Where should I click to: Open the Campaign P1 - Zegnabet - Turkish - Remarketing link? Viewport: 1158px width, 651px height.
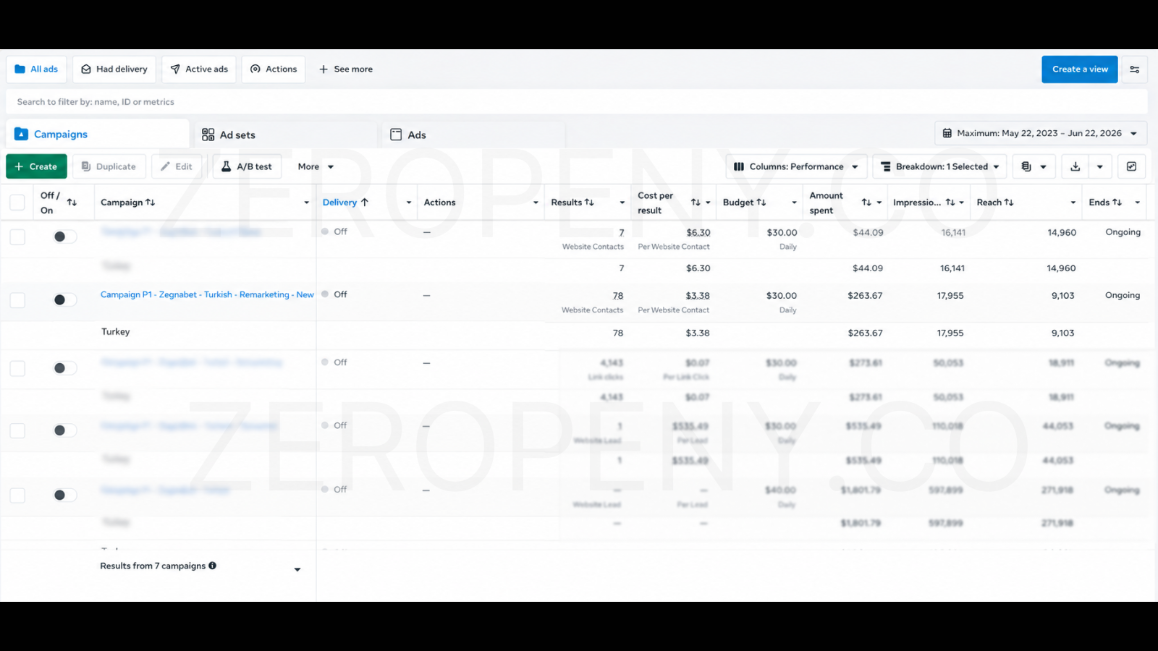coord(207,295)
